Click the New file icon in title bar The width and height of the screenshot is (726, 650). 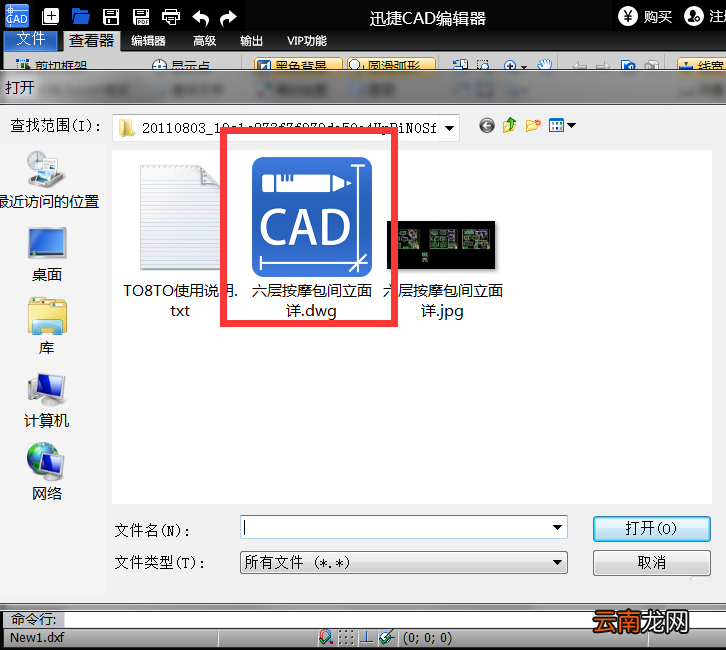[50, 17]
